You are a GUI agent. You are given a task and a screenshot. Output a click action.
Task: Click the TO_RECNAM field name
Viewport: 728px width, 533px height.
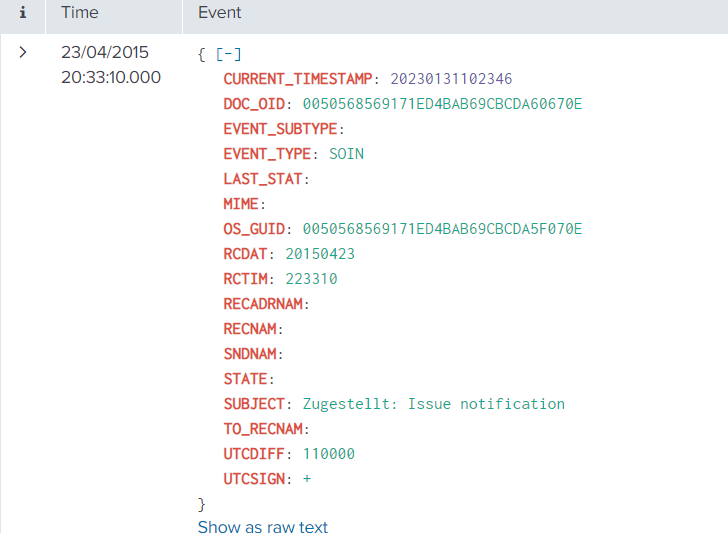(x=264, y=429)
